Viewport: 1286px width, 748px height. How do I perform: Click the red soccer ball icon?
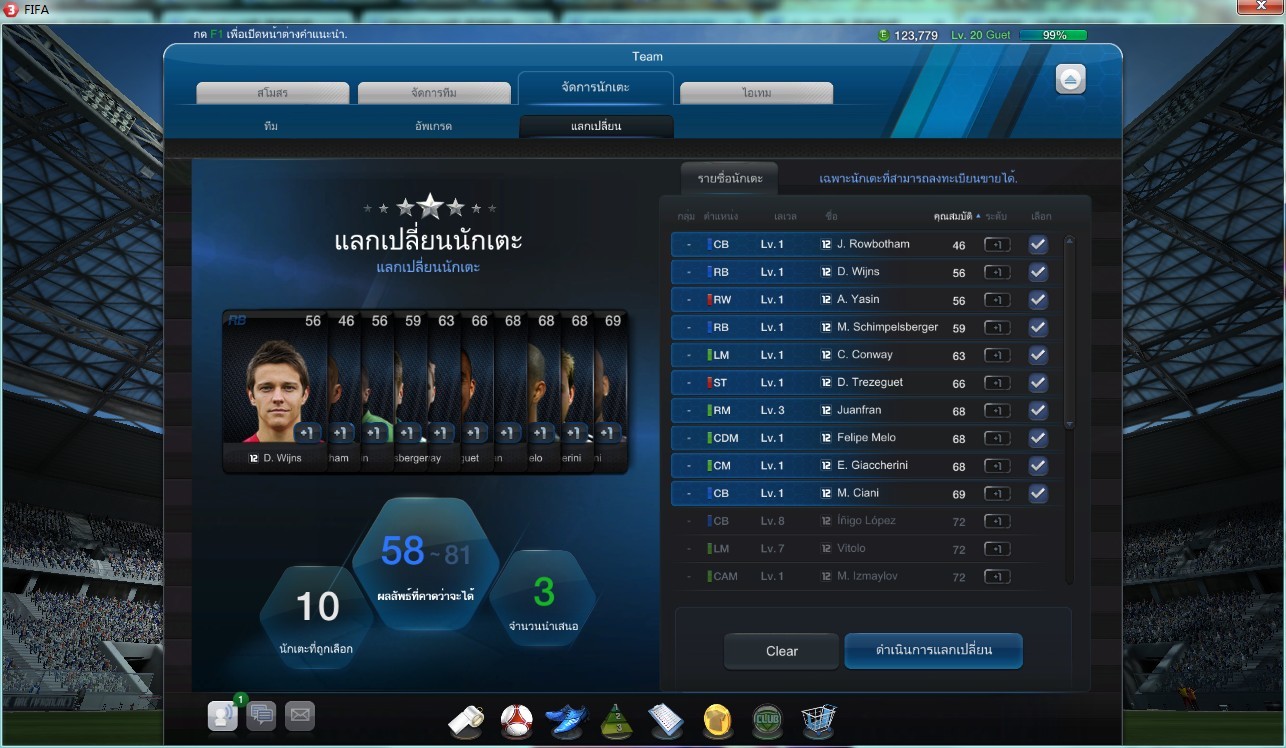[517, 720]
